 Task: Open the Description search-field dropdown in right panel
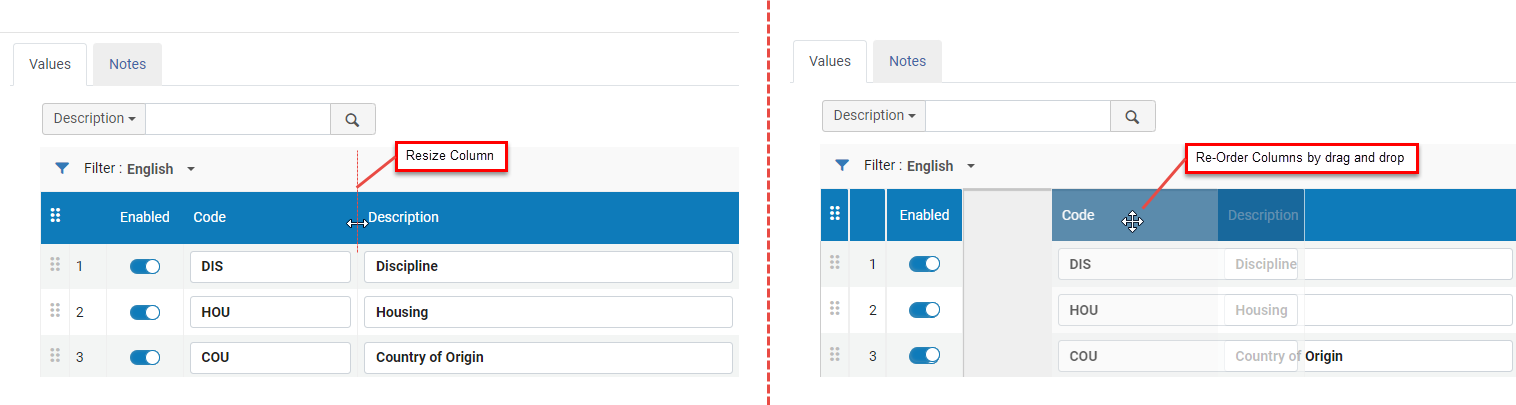point(874,116)
